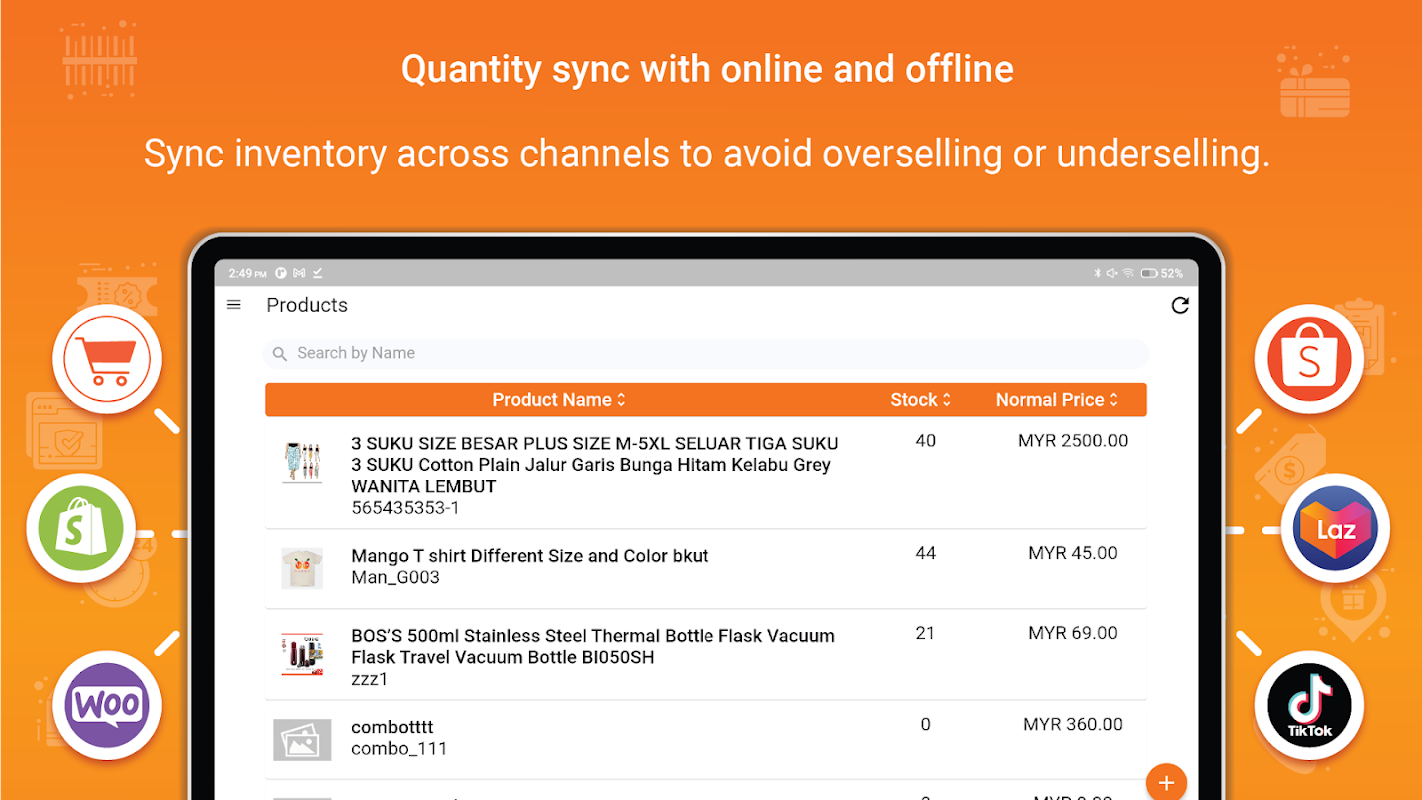Click SKU combo_111
The image size is (1422, 800).
[399, 749]
